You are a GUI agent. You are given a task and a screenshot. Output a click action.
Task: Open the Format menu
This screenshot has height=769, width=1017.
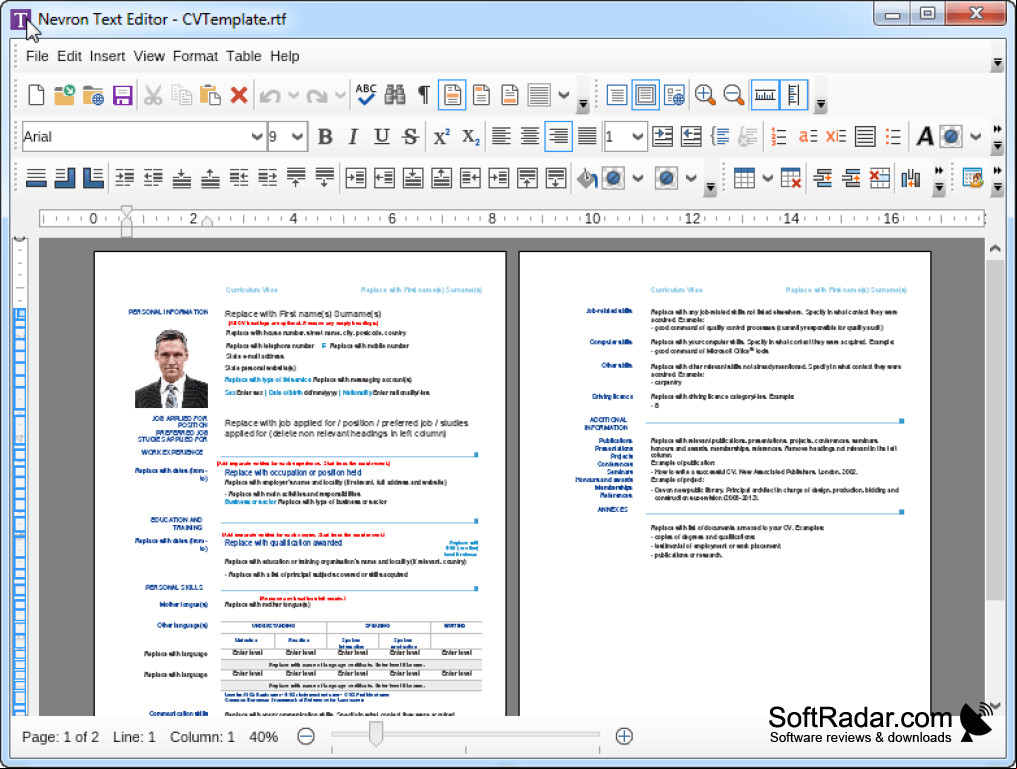tap(195, 56)
